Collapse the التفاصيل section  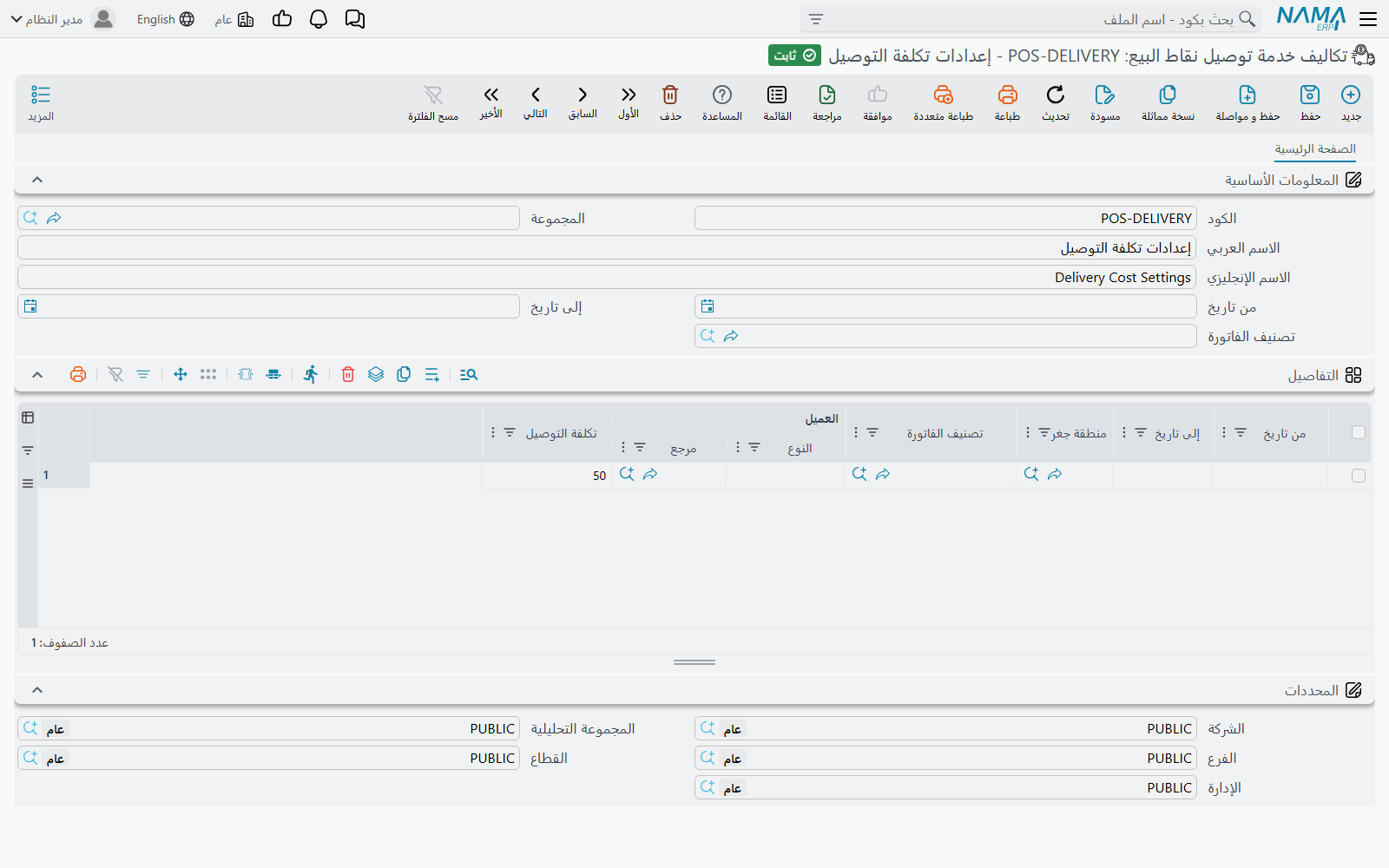tap(37, 375)
